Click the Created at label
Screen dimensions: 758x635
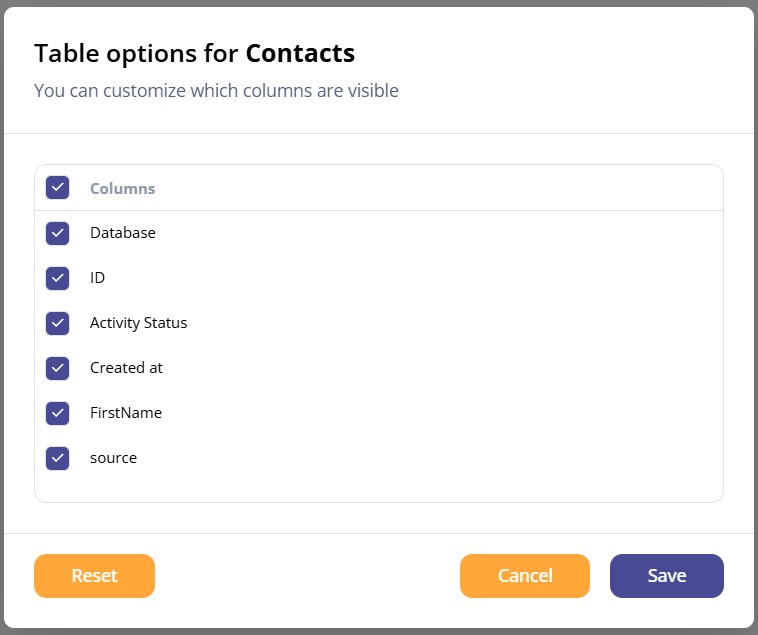(x=126, y=368)
